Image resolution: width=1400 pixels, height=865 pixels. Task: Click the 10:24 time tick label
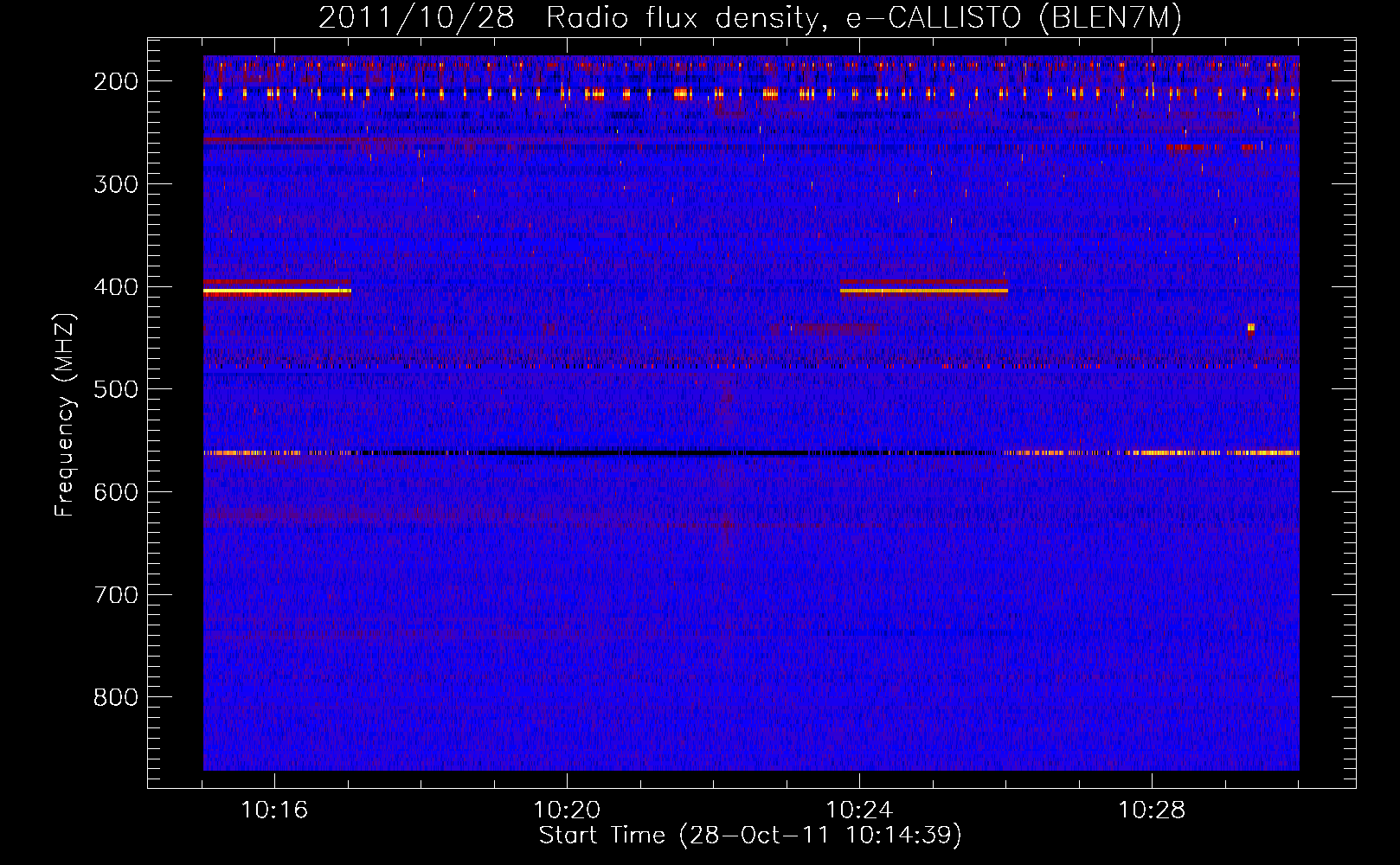point(859,811)
